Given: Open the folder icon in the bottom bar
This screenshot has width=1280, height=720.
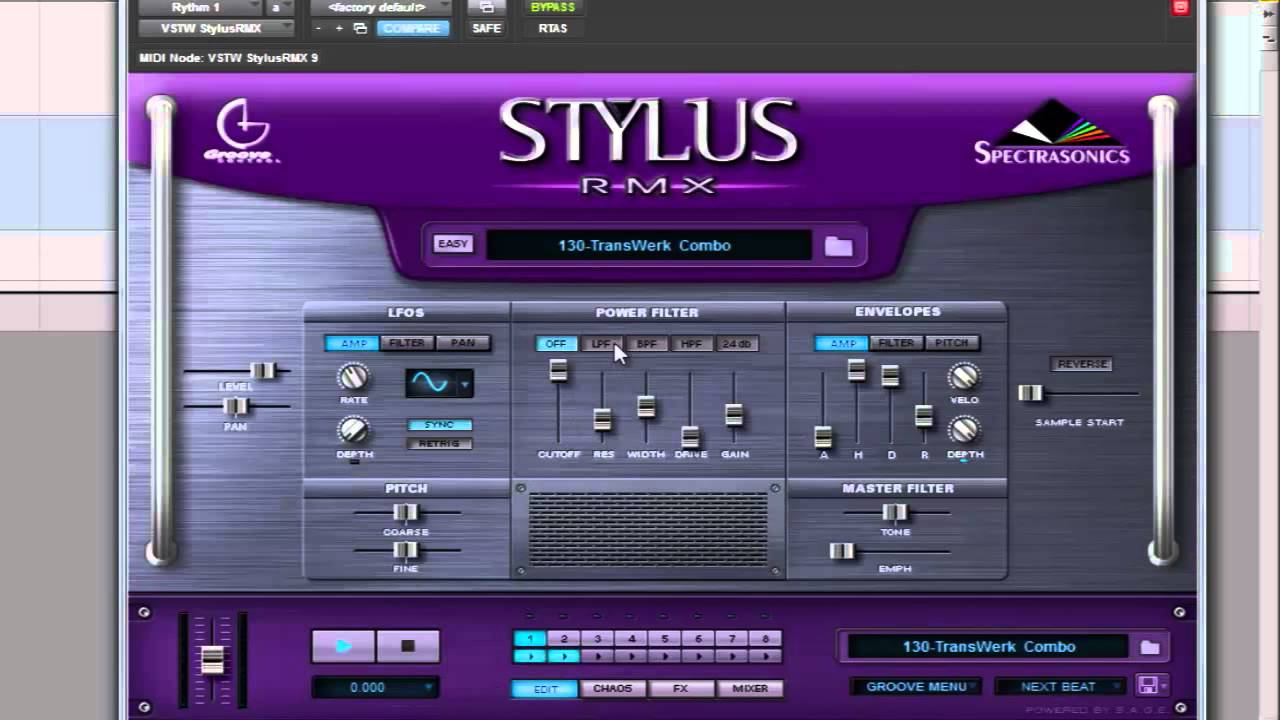Looking at the screenshot, I should pyautogui.click(x=1150, y=647).
